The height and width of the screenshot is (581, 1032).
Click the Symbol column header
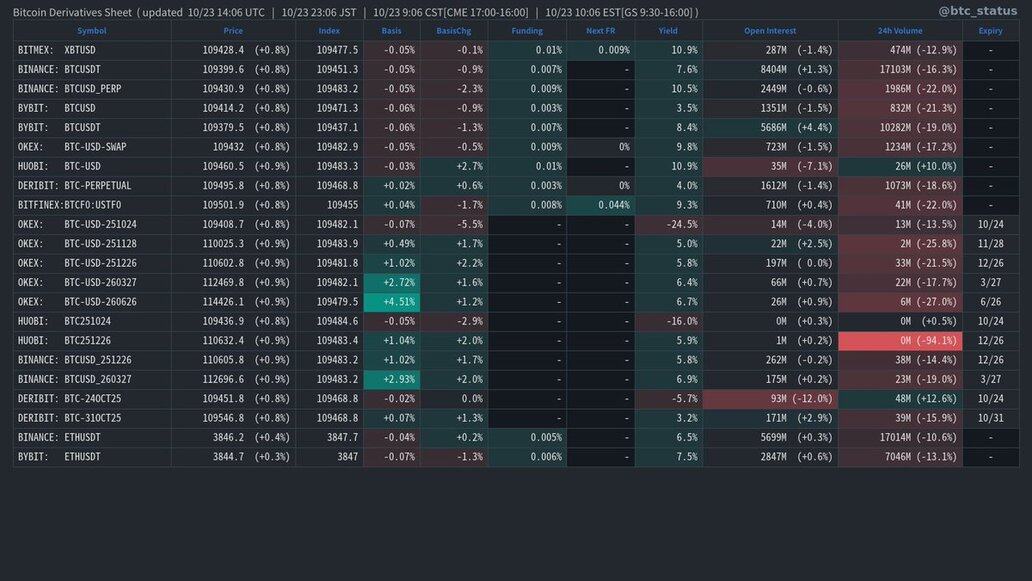pos(91,31)
